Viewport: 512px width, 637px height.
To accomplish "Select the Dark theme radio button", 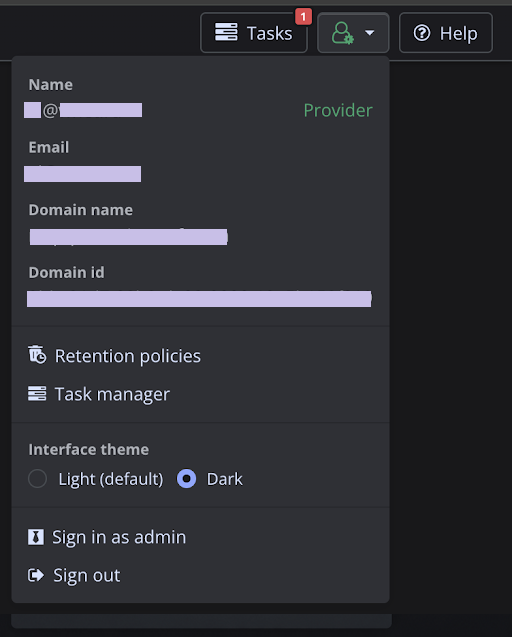I will (x=187, y=479).
